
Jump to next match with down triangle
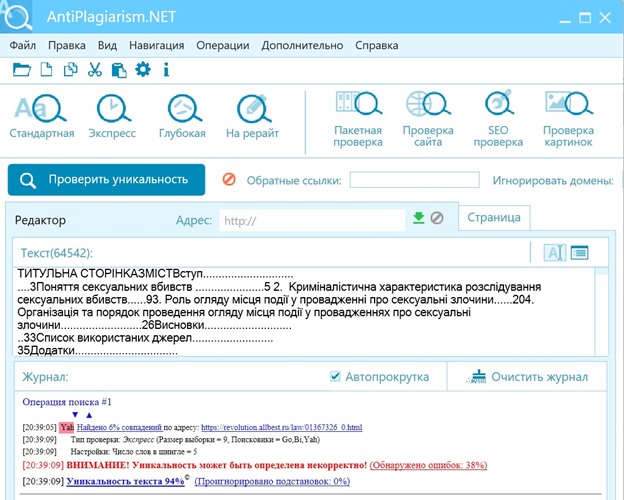pos(75,415)
